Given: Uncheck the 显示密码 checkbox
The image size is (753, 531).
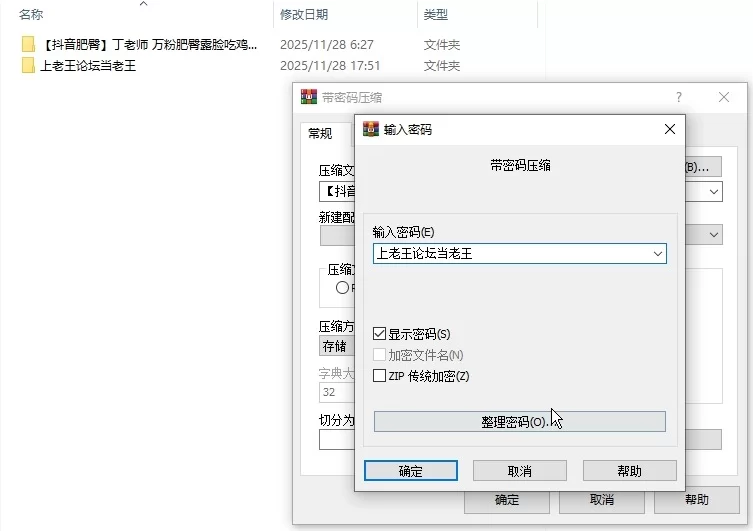Looking at the screenshot, I should coord(379,334).
